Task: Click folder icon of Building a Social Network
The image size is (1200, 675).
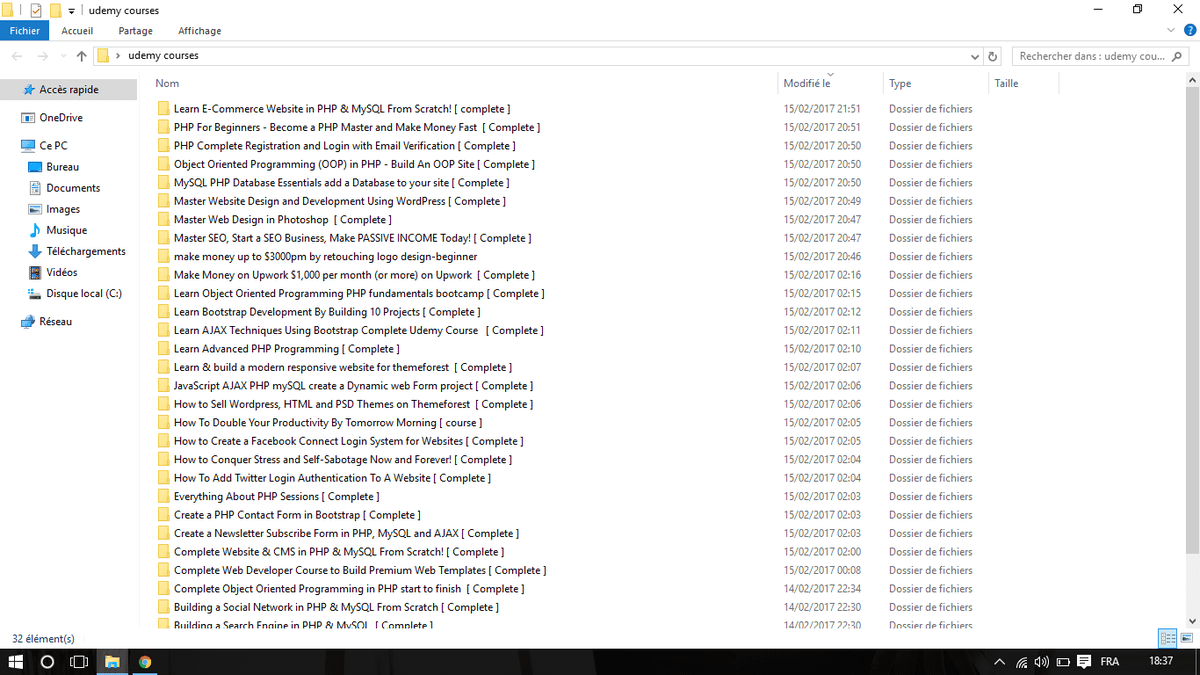Action: (x=164, y=607)
